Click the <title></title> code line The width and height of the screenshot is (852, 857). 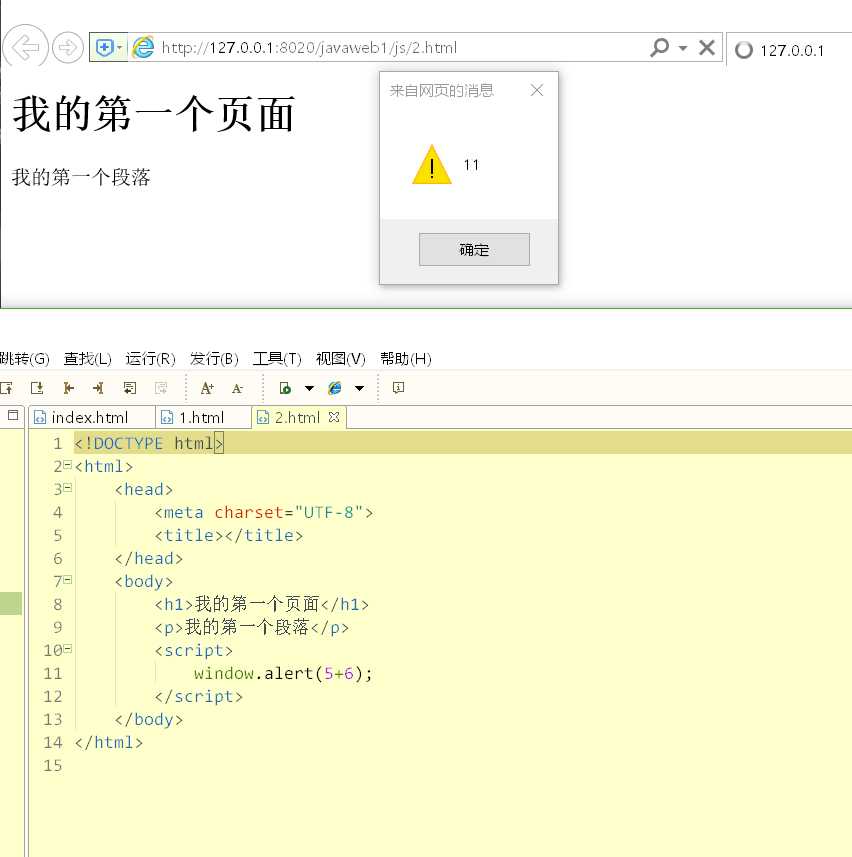(x=228, y=536)
